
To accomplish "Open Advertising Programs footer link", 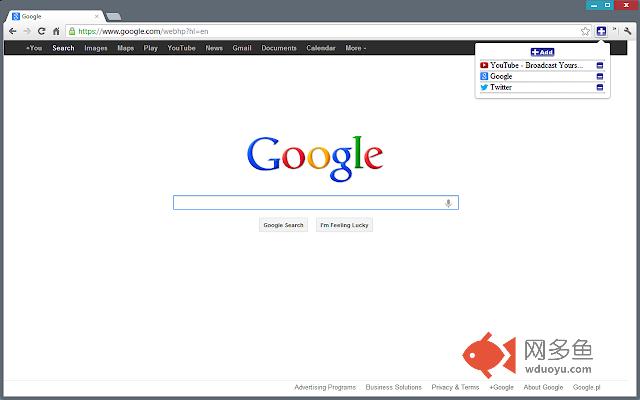I will point(325,387).
